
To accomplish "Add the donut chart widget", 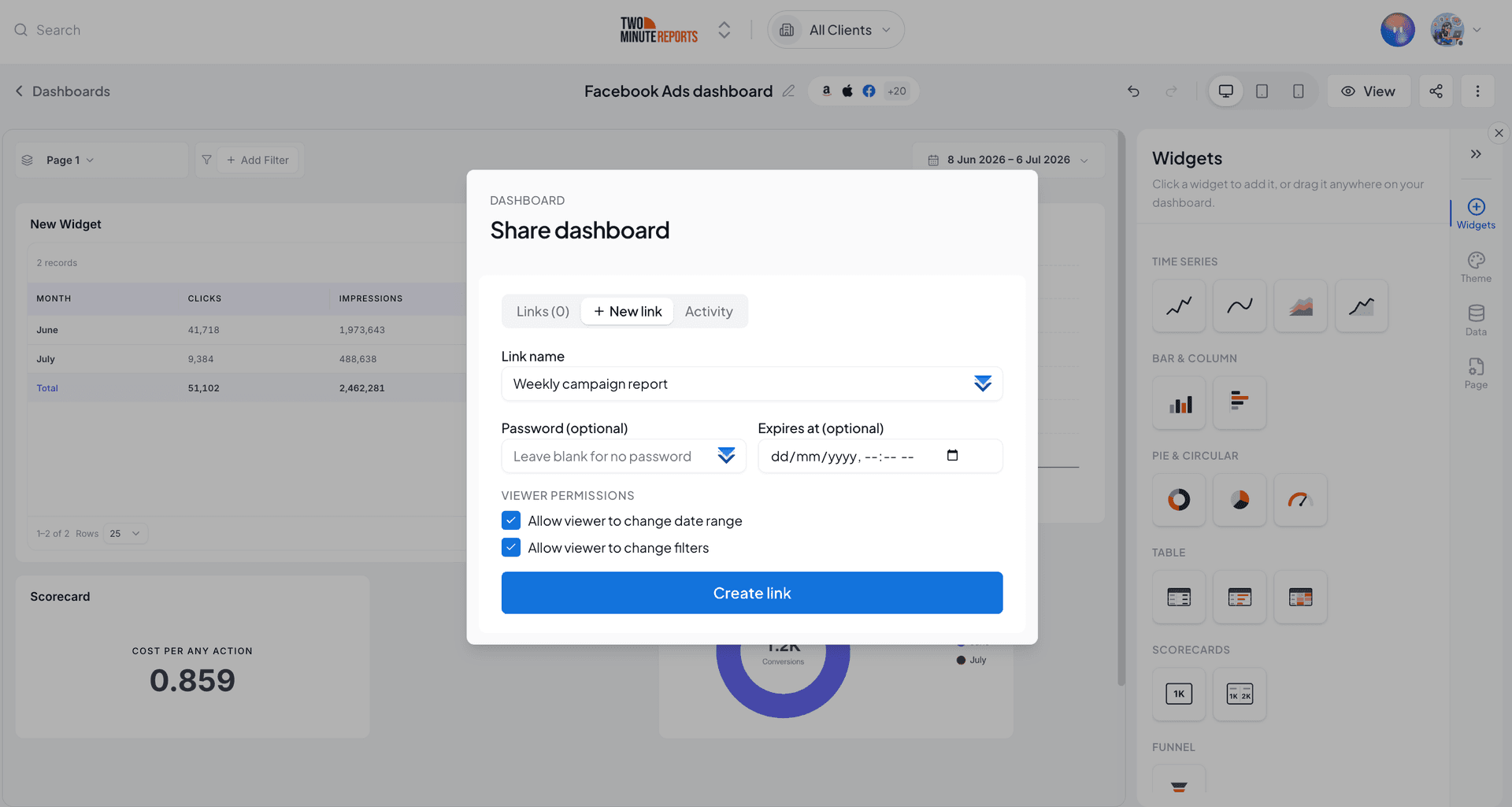I will [x=1178, y=500].
